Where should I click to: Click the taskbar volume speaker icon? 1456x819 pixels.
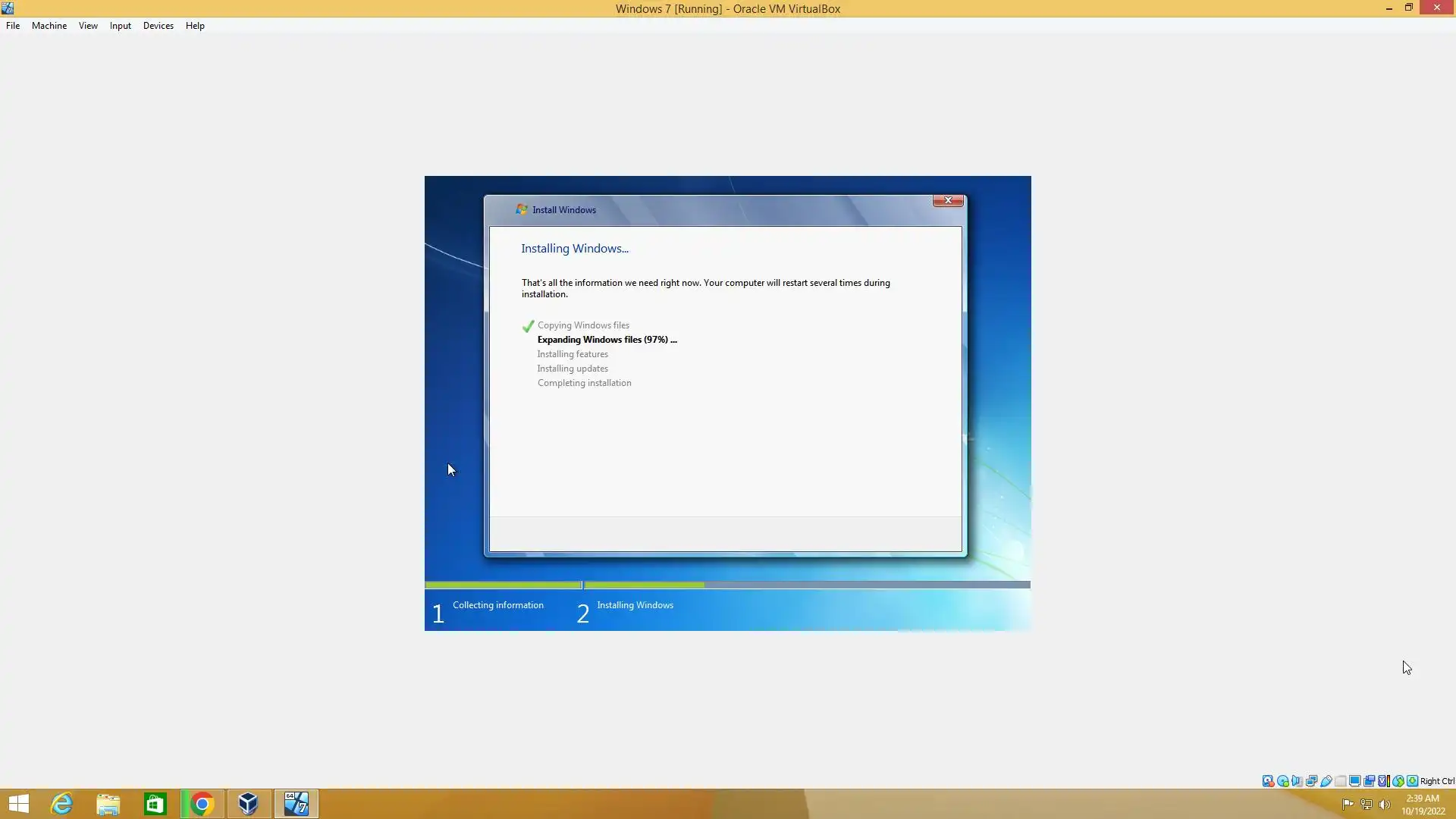click(x=1385, y=805)
